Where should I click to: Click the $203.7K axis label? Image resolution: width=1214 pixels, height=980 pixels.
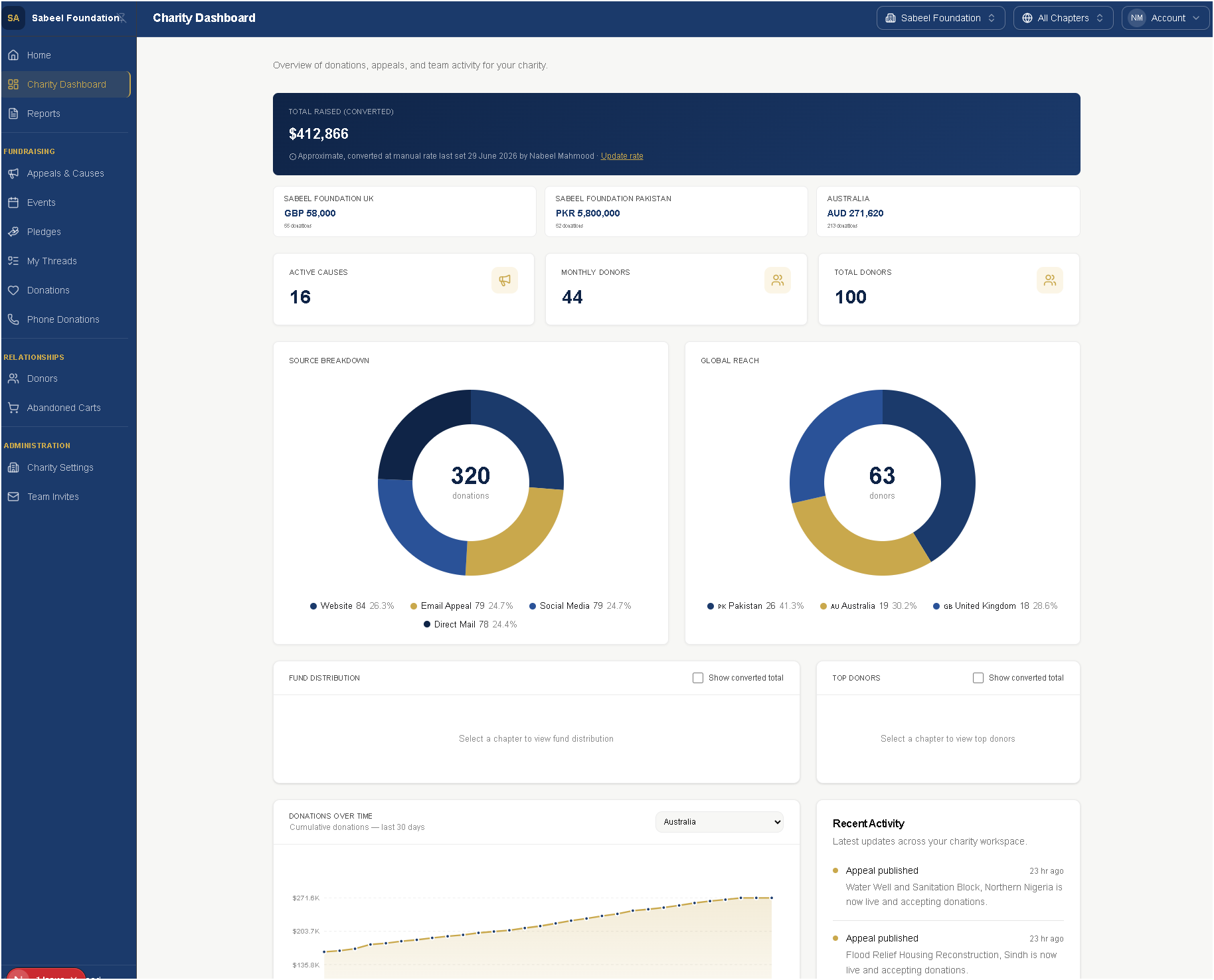(306, 932)
